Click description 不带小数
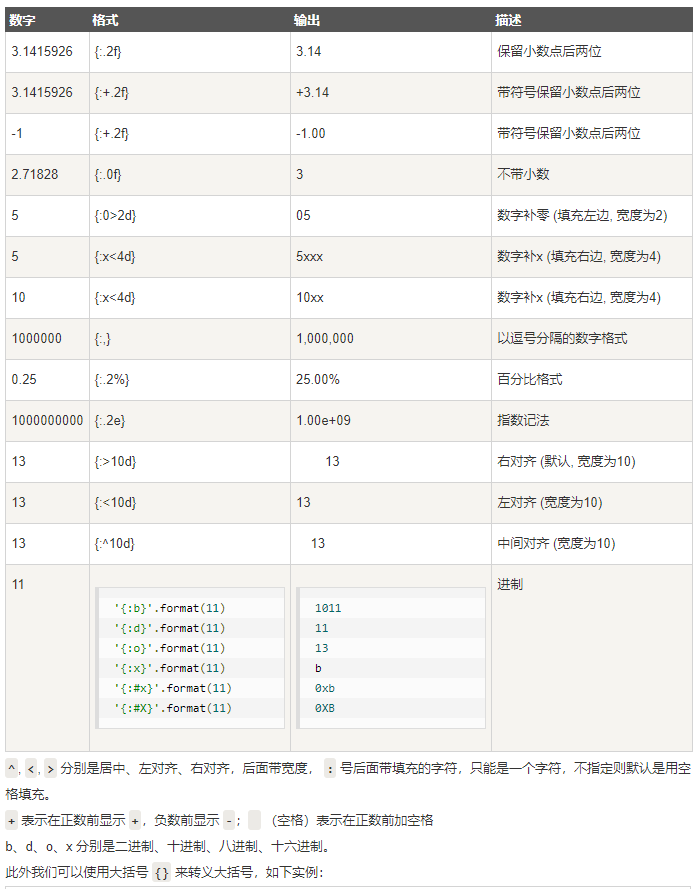This screenshot has width=700, height=889. 523,175
